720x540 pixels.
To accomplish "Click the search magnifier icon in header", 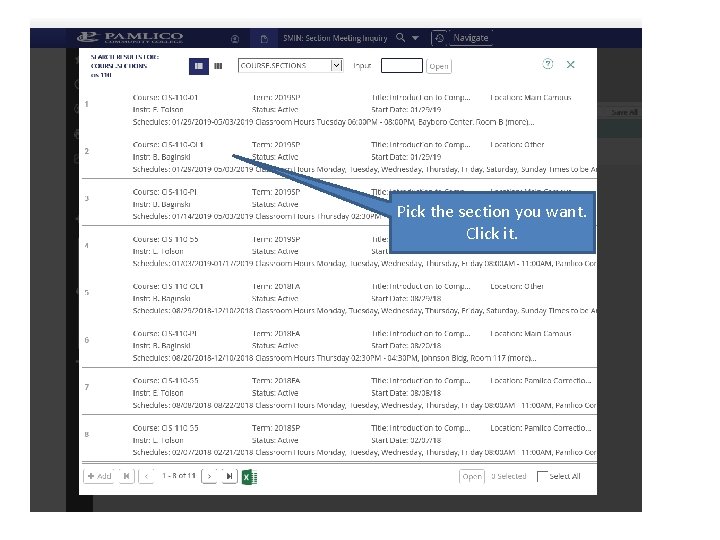I will point(400,38).
